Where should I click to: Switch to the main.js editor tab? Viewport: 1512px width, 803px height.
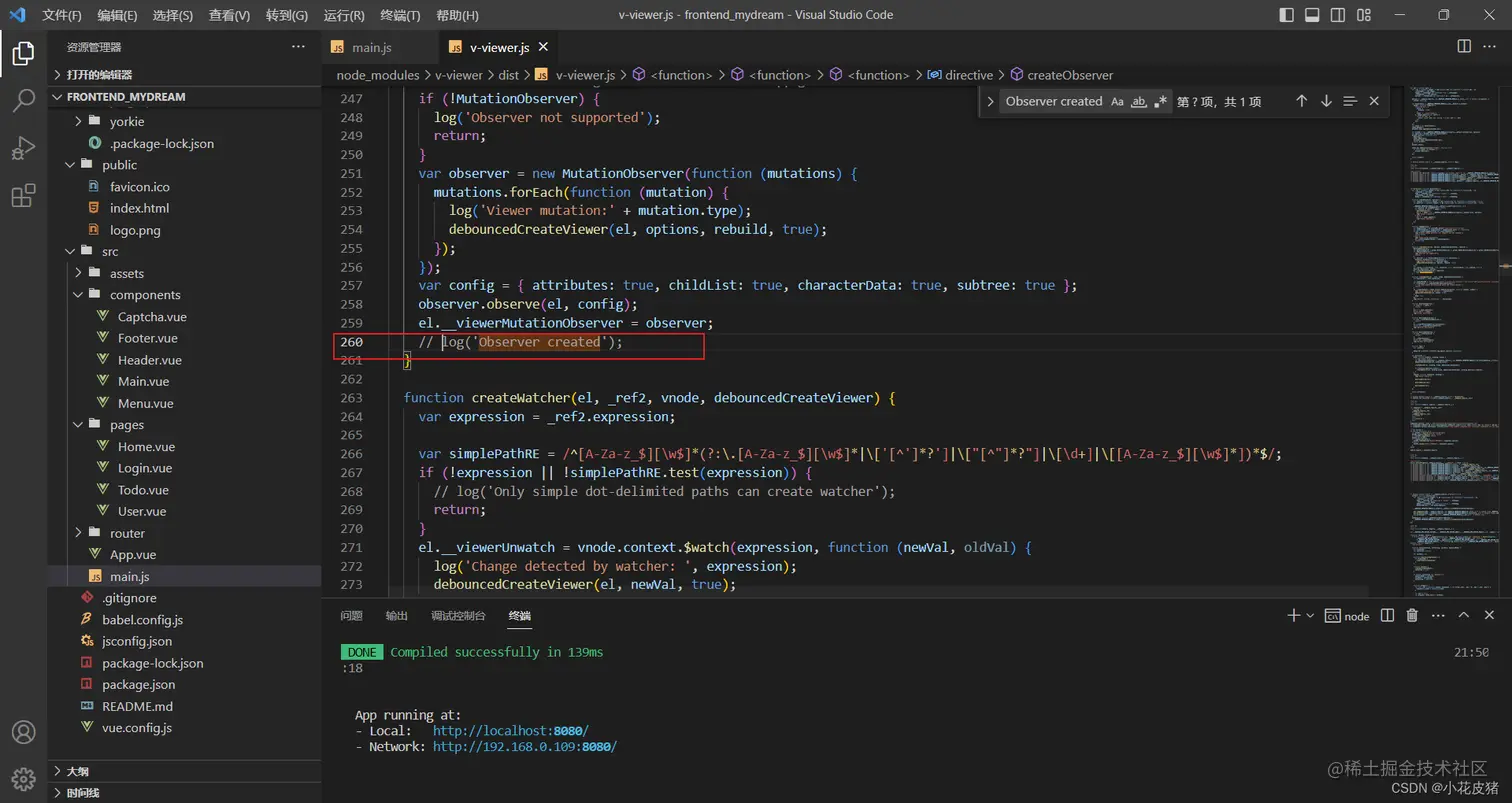click(x=371, y=47)
